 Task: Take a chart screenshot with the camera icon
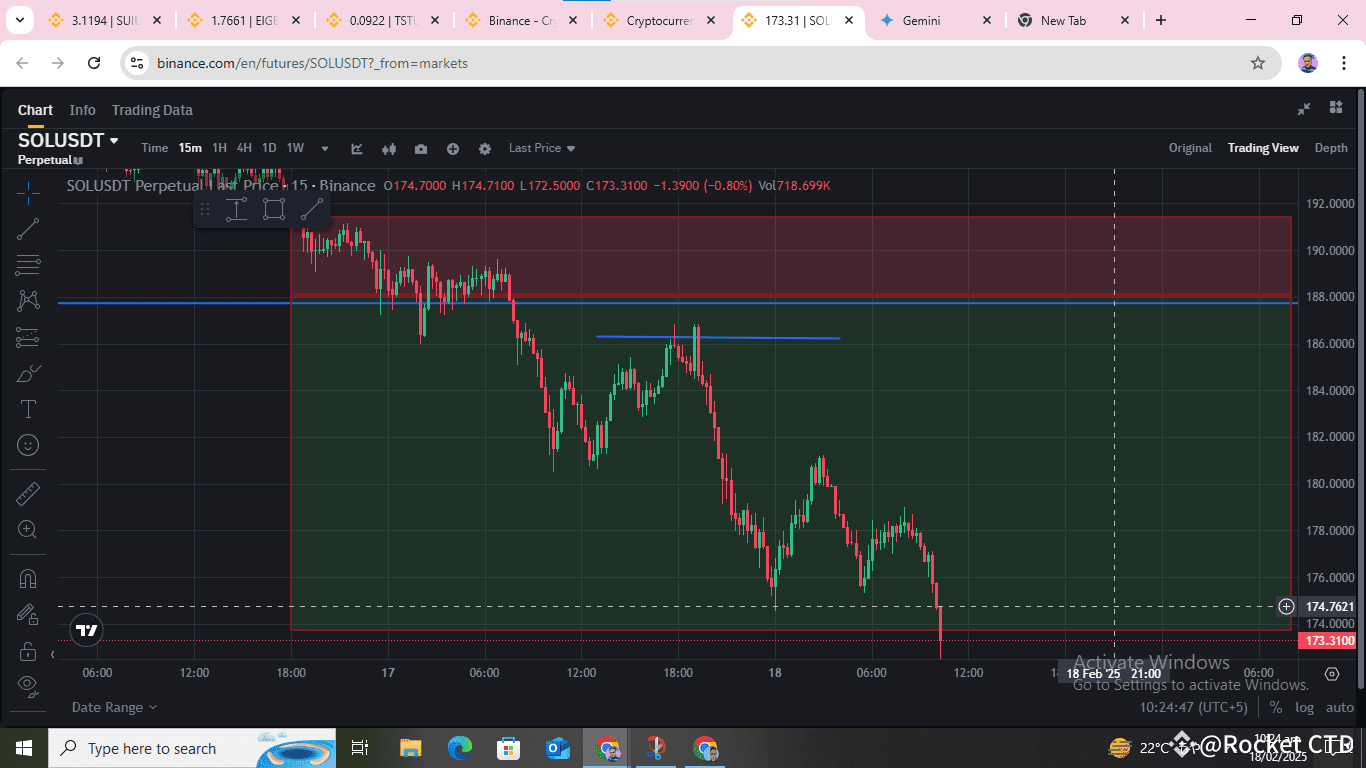[x=421, y=148]
